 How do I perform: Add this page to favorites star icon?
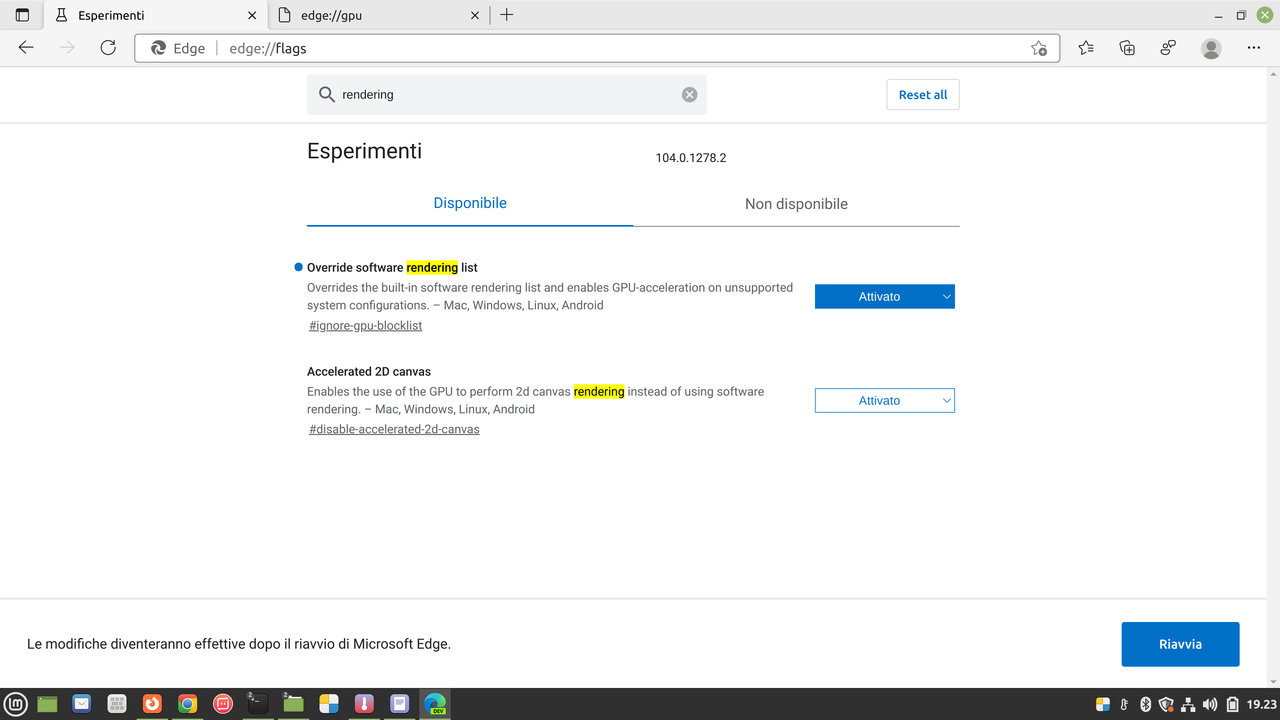coord(1039,48)
